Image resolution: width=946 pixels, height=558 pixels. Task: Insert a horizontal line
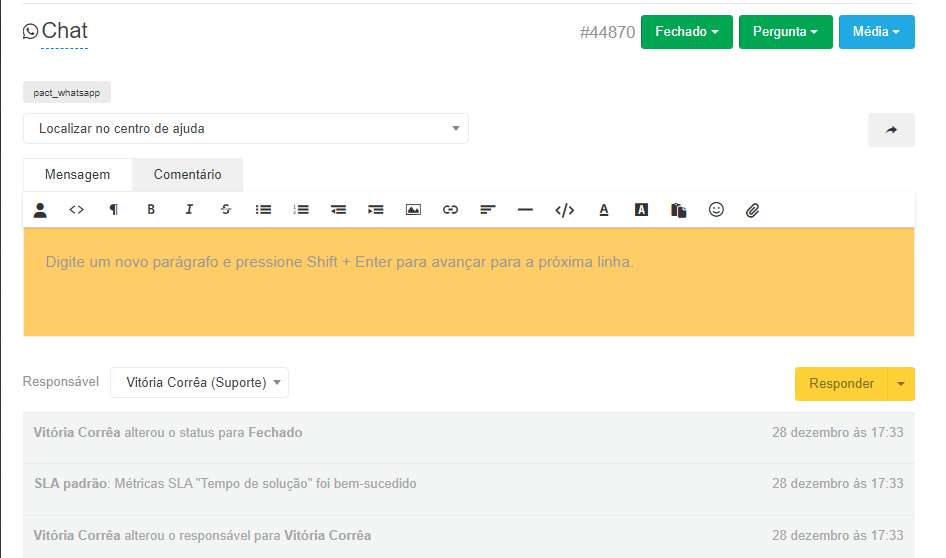click(x=525, y=210)
